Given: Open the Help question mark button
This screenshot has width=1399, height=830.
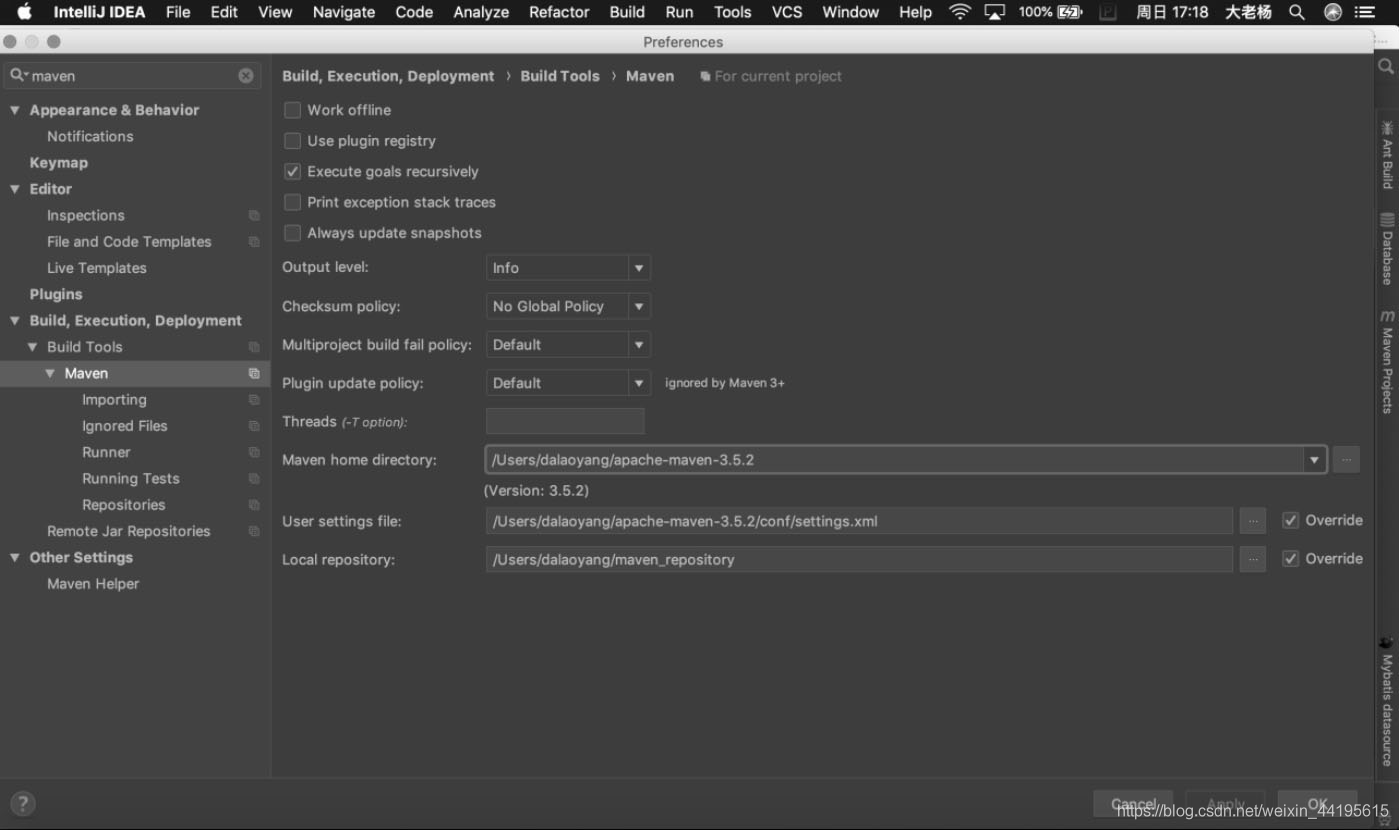Looking at the screenshot, I should pos(22,803).
